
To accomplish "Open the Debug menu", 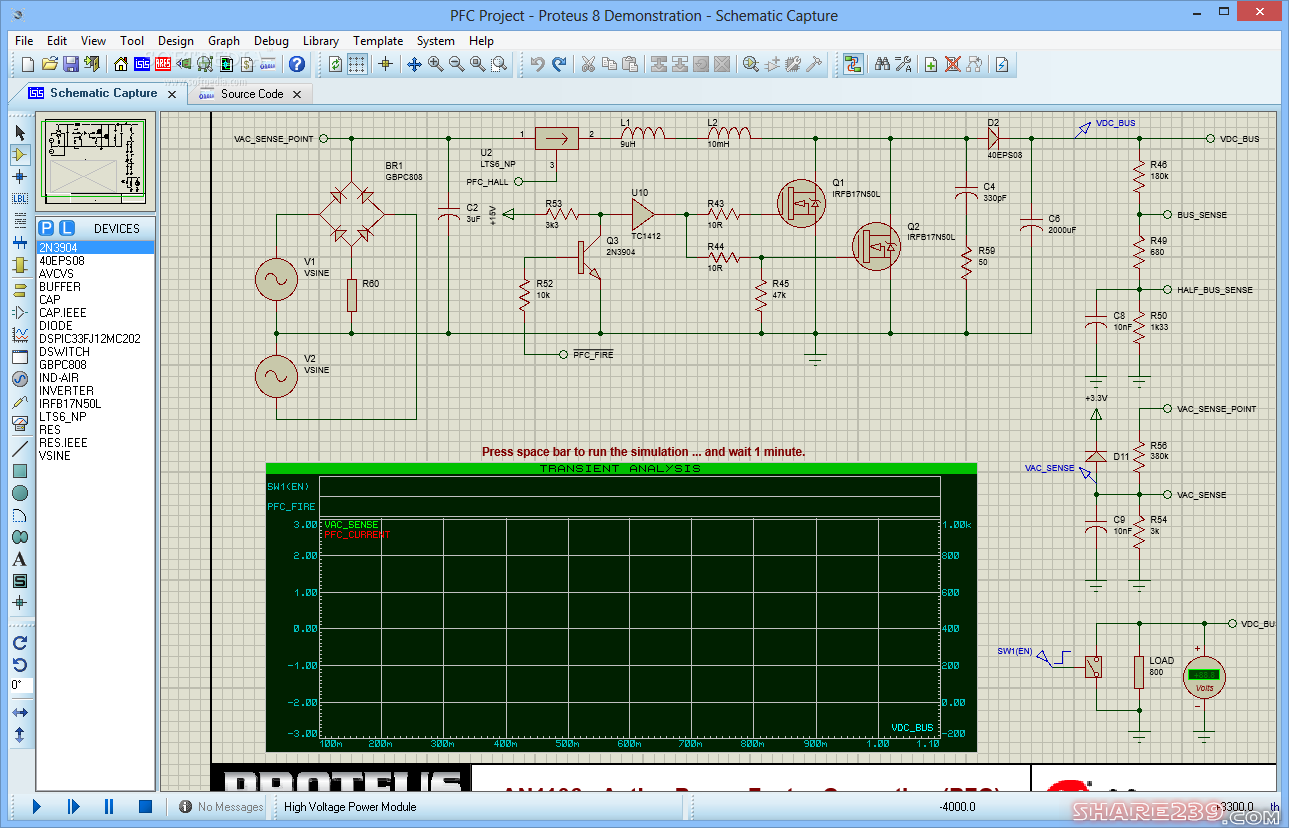I will [x=271, y=41].
